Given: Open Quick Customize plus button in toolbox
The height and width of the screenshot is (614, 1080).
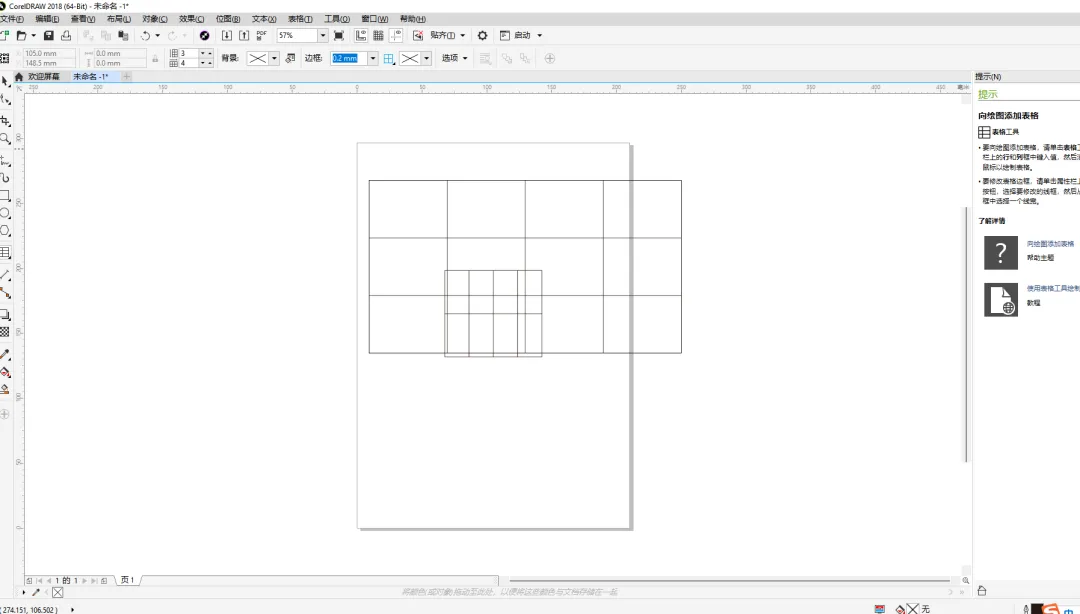Looking at the screenshot, I should (5, 414).
